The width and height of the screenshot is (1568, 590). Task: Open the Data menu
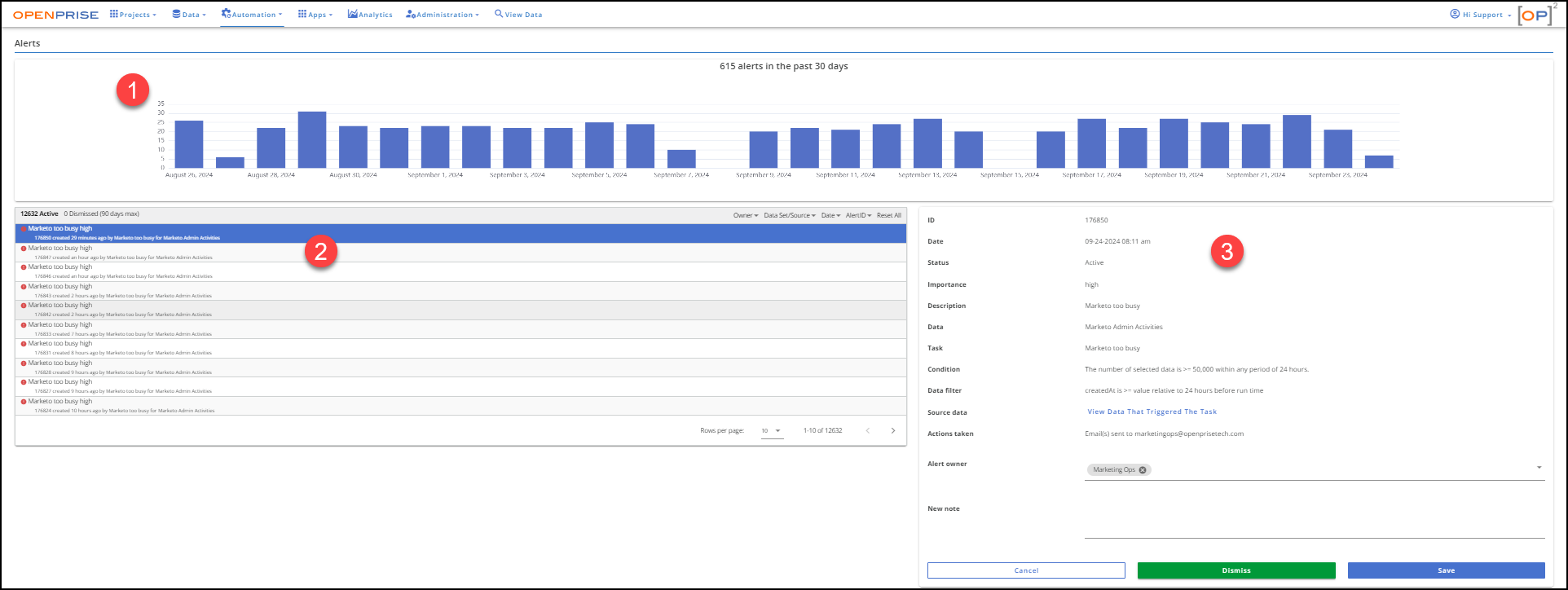pyautogui.click(x=189, y=15)
